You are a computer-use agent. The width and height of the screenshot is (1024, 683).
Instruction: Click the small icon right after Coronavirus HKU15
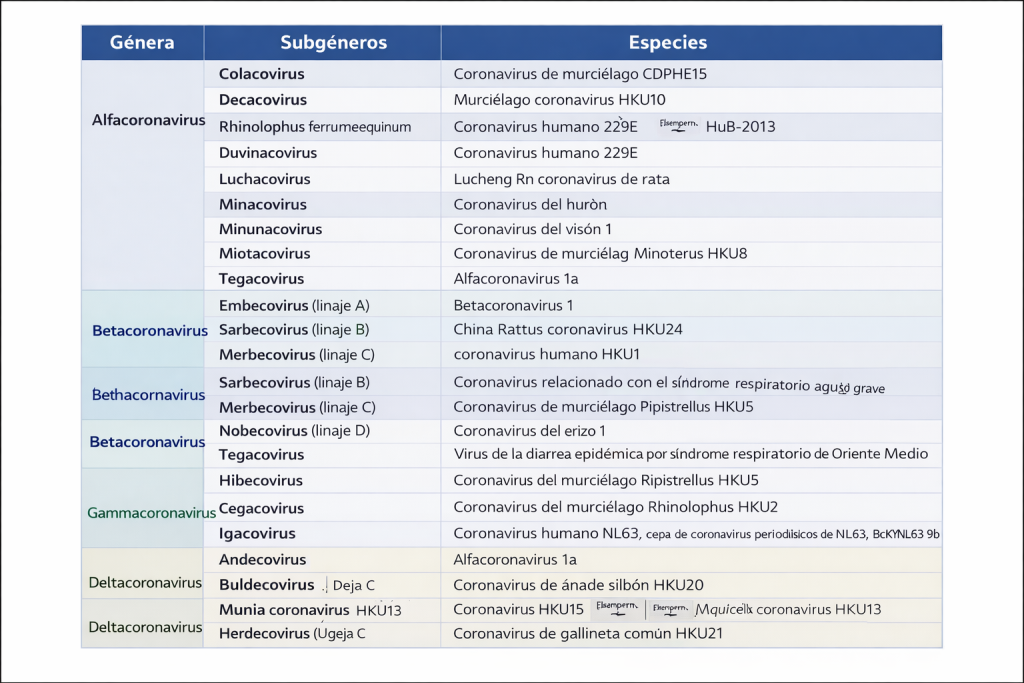click(x=614, y=608)
